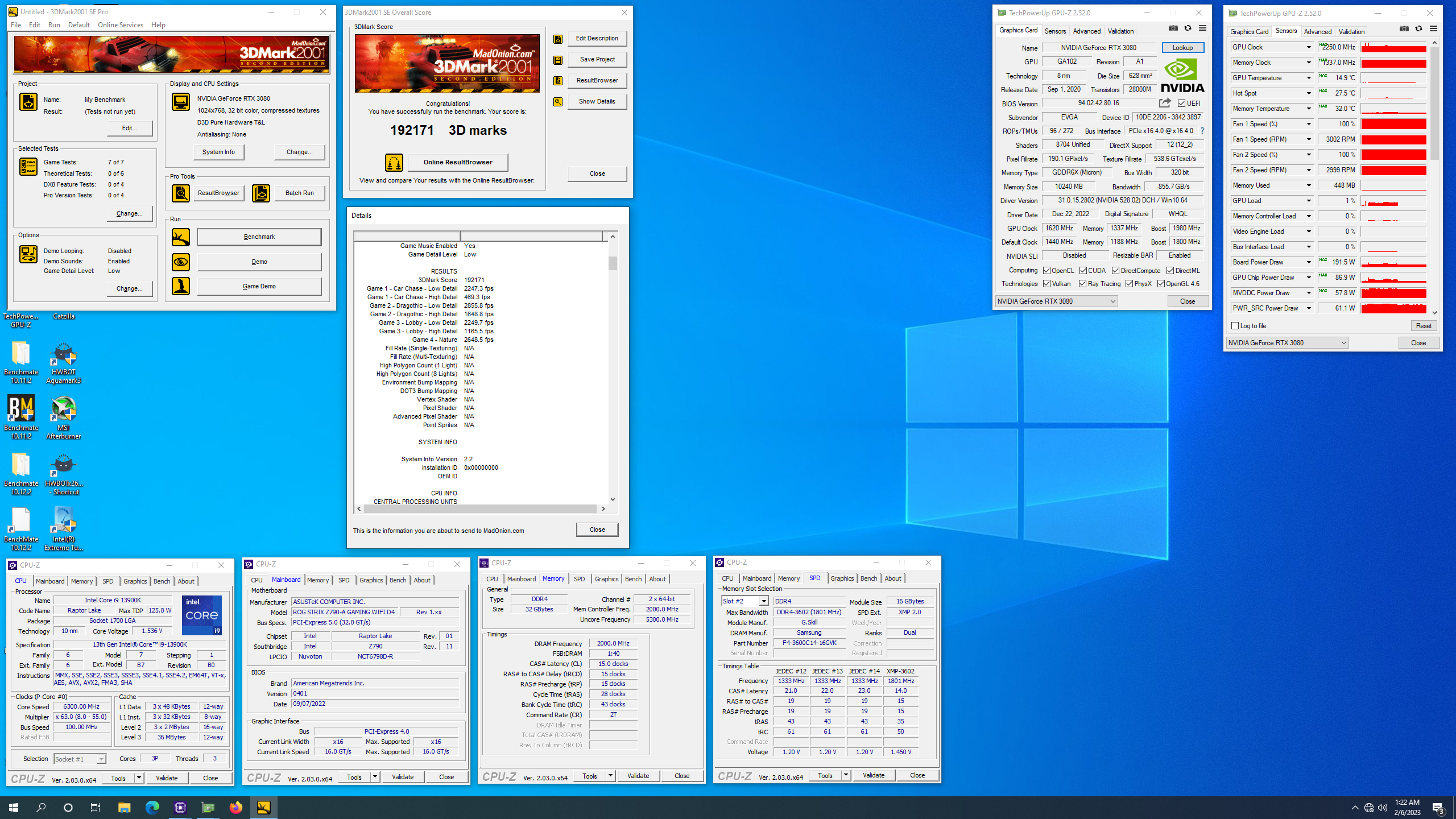
Task: Click the Firefox icon in the taskbar
Action: pyautogui.click(x=235, y=807)
